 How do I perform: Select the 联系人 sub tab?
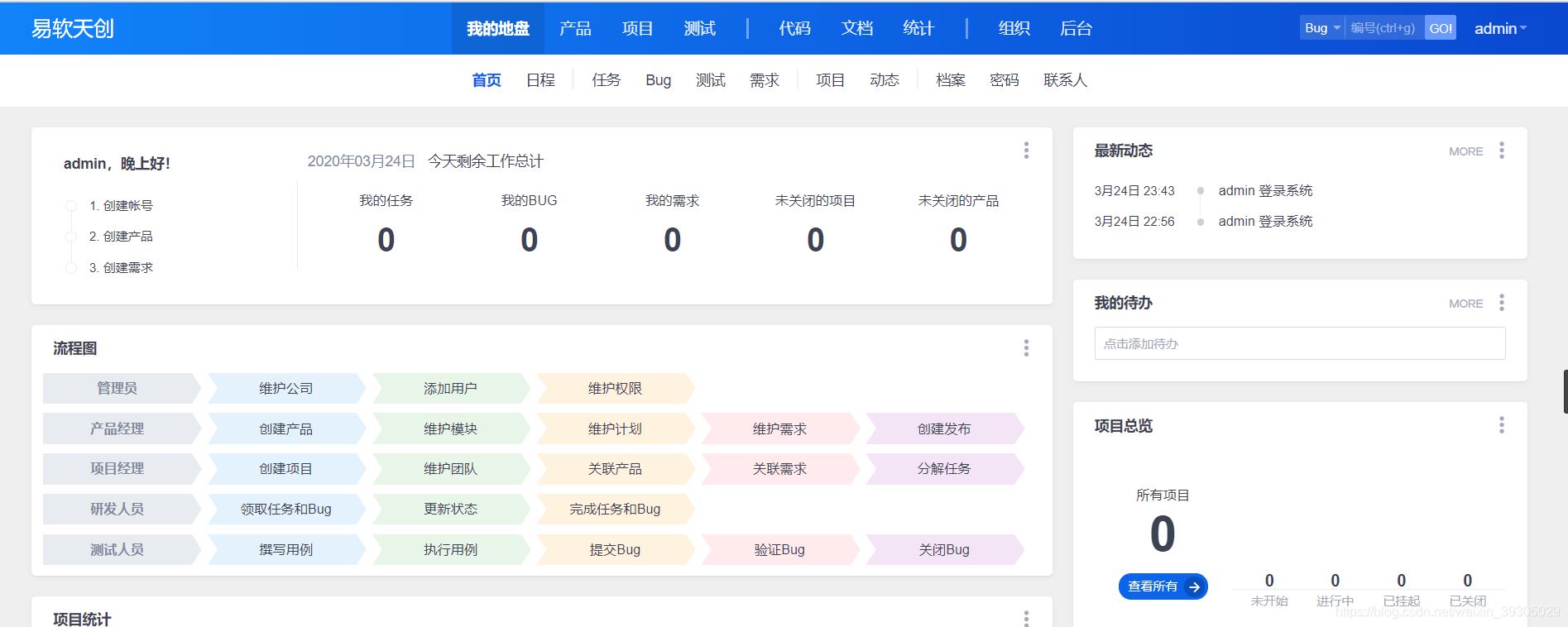[1065, 80]
